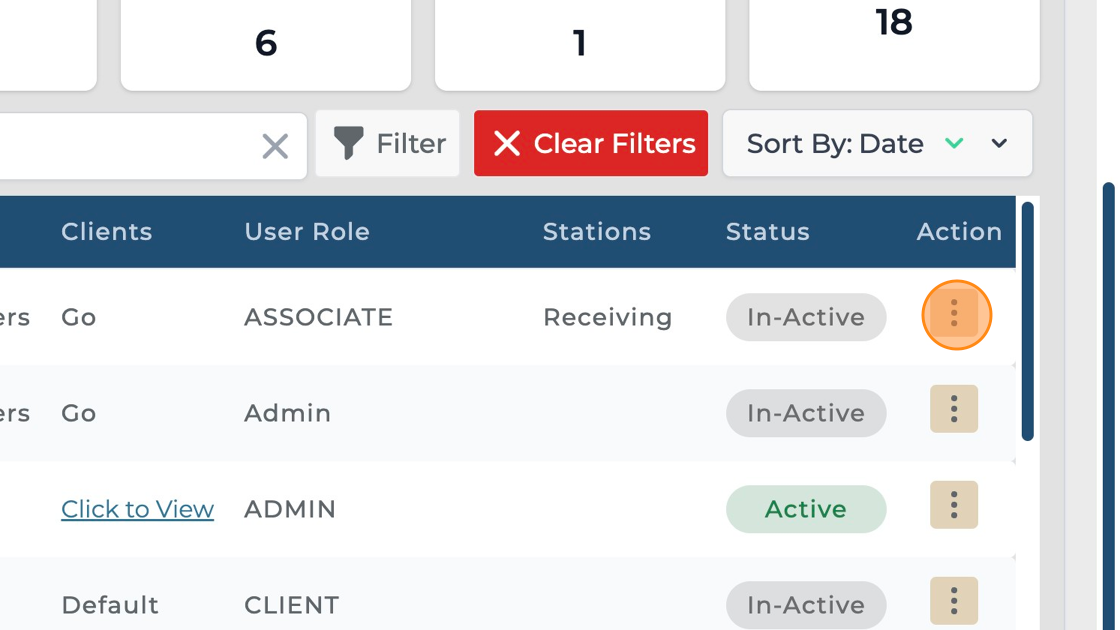
Task: Open the Filter funnel button
Action: [x=388, y=144]
